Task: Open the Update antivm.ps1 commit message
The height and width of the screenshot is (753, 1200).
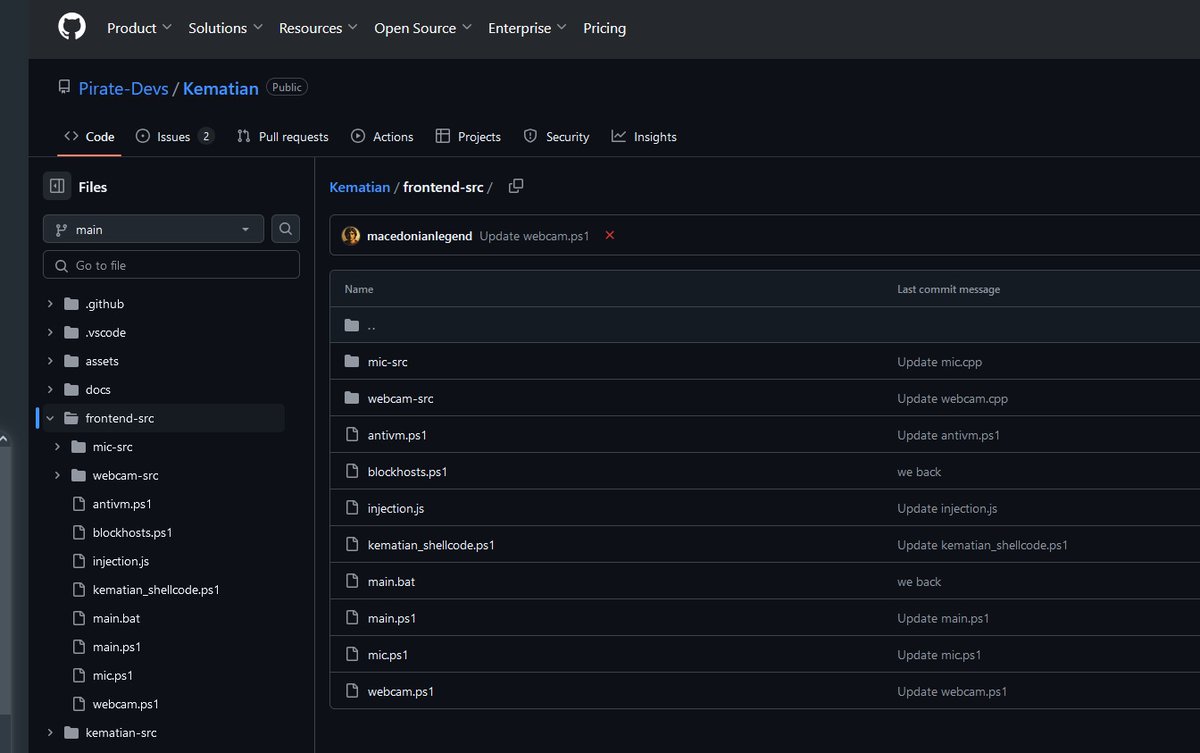Action: [x=949, y=435]
